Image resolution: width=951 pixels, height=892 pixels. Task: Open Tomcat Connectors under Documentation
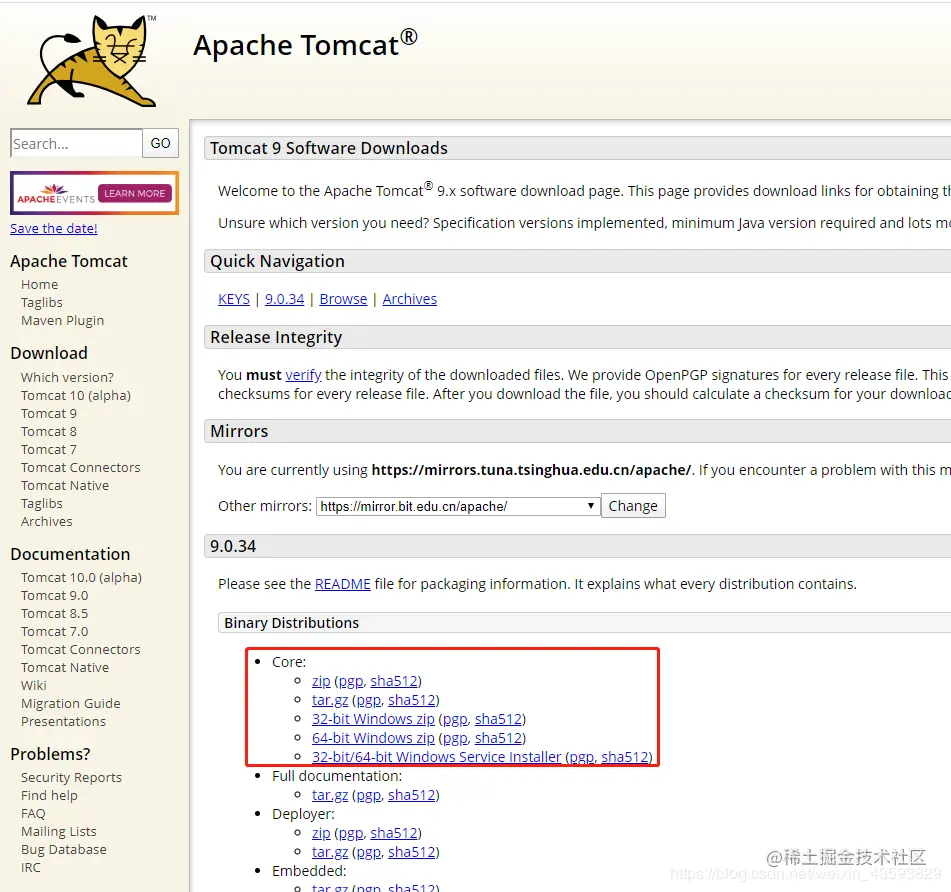click(81, 649)
